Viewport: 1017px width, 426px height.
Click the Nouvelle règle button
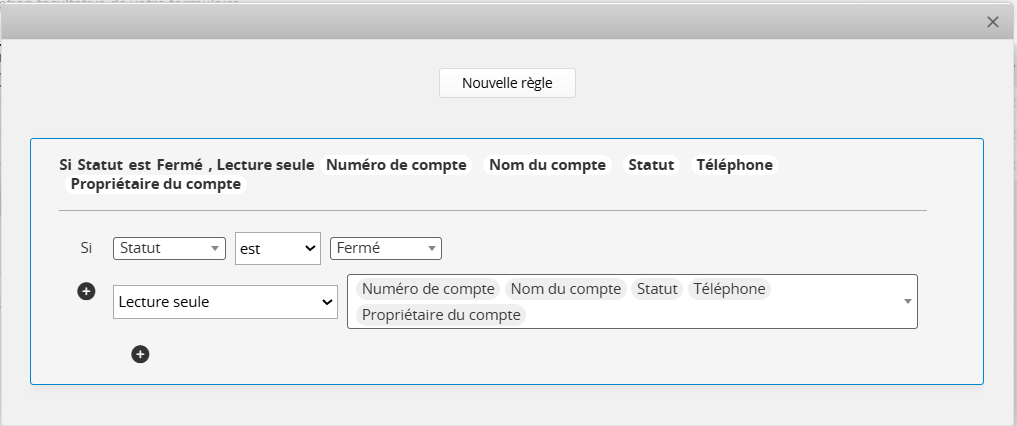point(507,83)
